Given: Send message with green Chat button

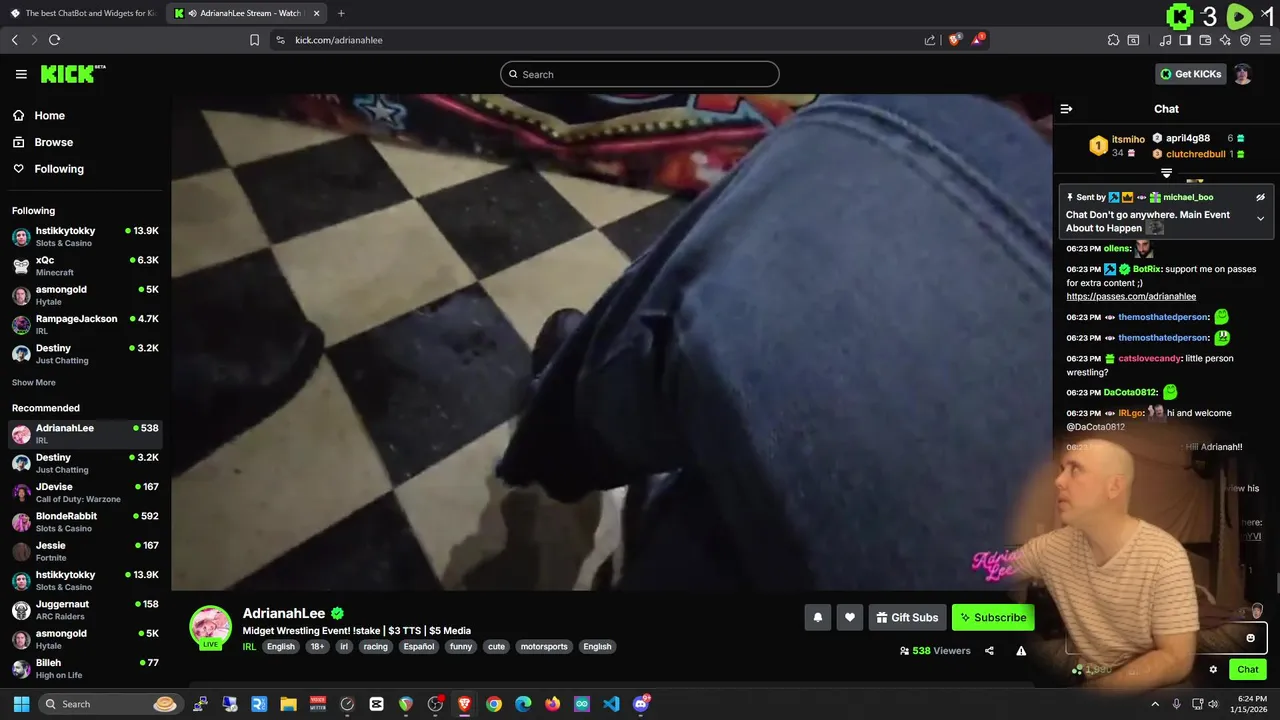Looking at the screenshot, I should click(1248, 670).
